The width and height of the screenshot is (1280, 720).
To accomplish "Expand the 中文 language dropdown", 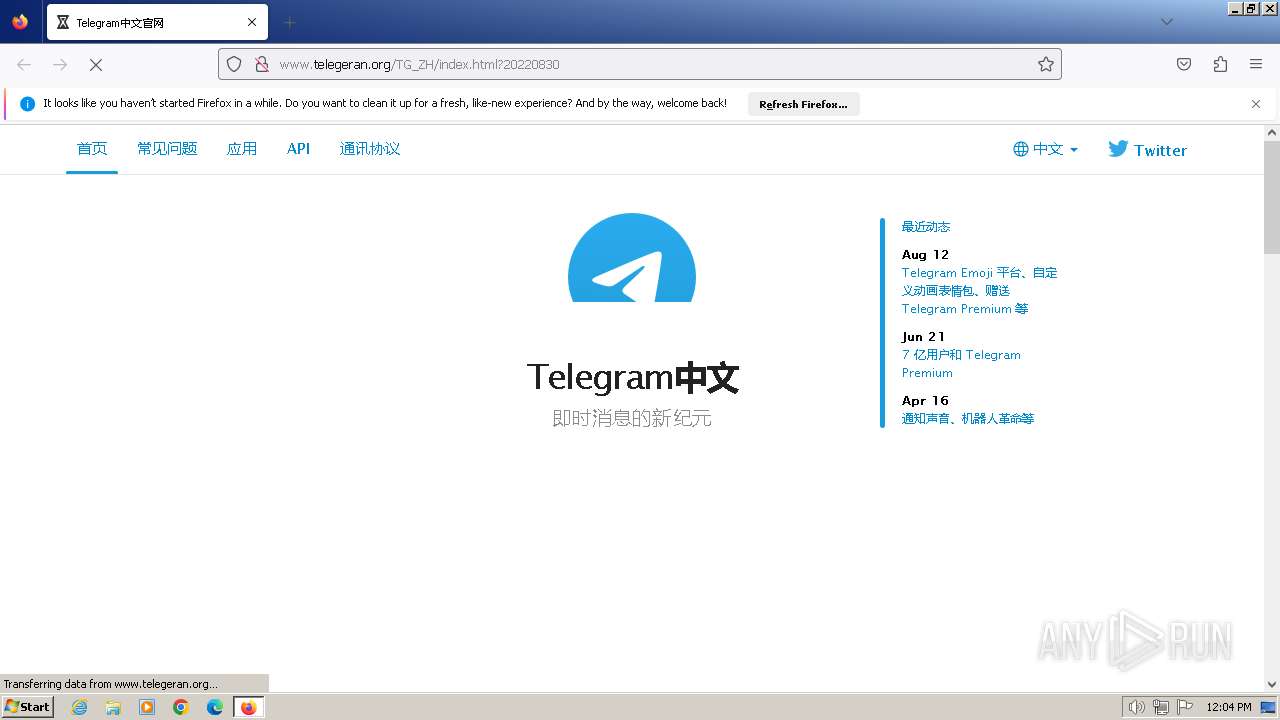I will 1046,149.
